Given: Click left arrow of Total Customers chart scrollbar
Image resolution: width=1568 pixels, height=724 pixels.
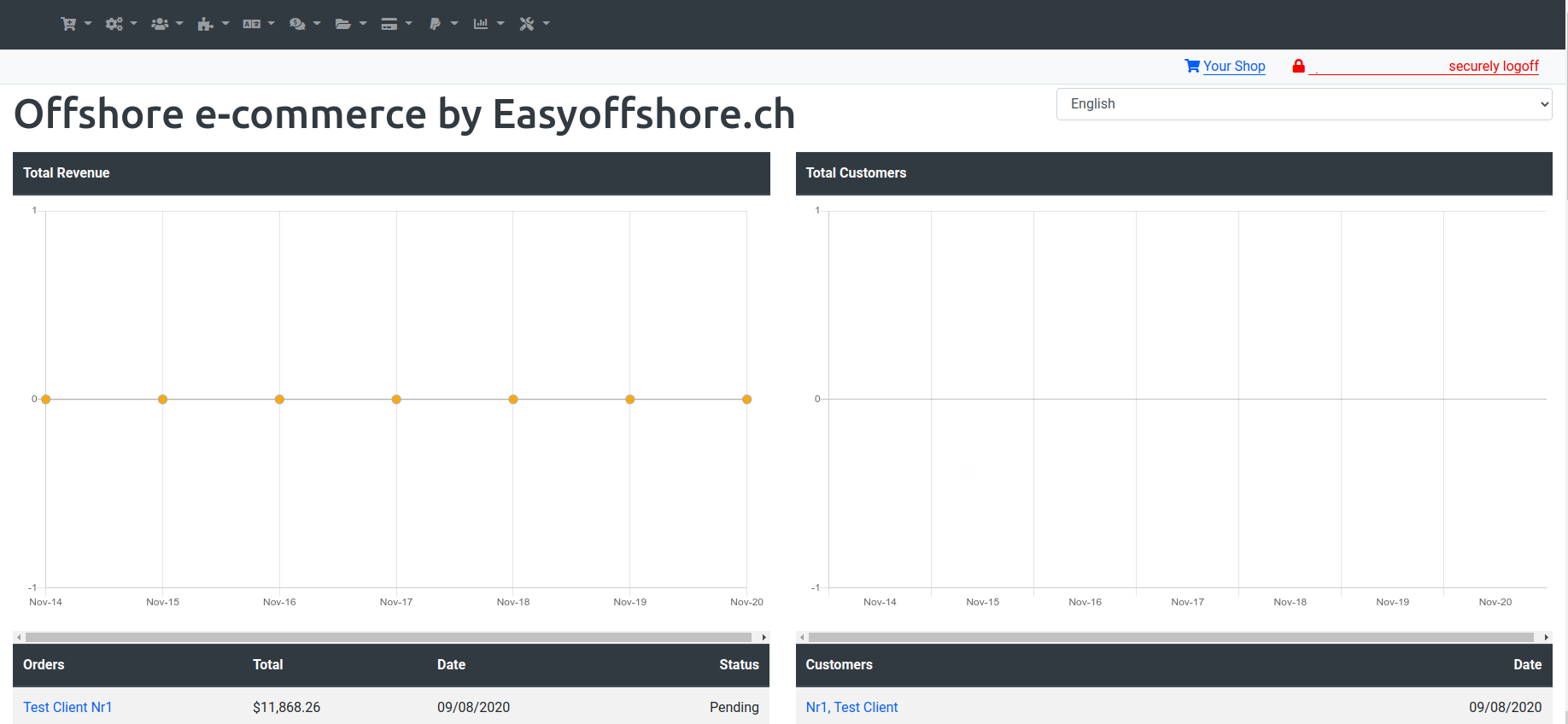Looking at the screenshot, I should pos(802,637).
